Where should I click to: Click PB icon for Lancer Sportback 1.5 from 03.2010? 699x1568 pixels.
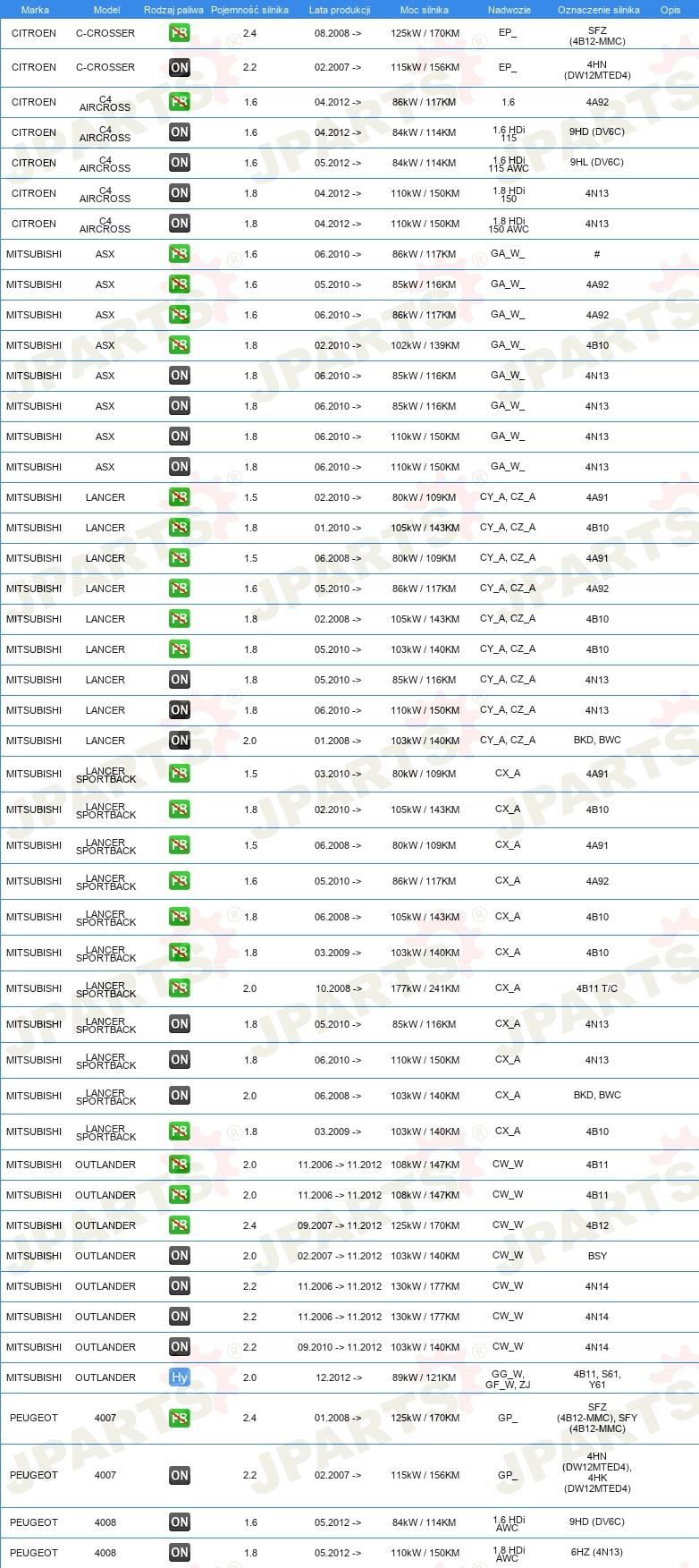(x=180, y=774)
